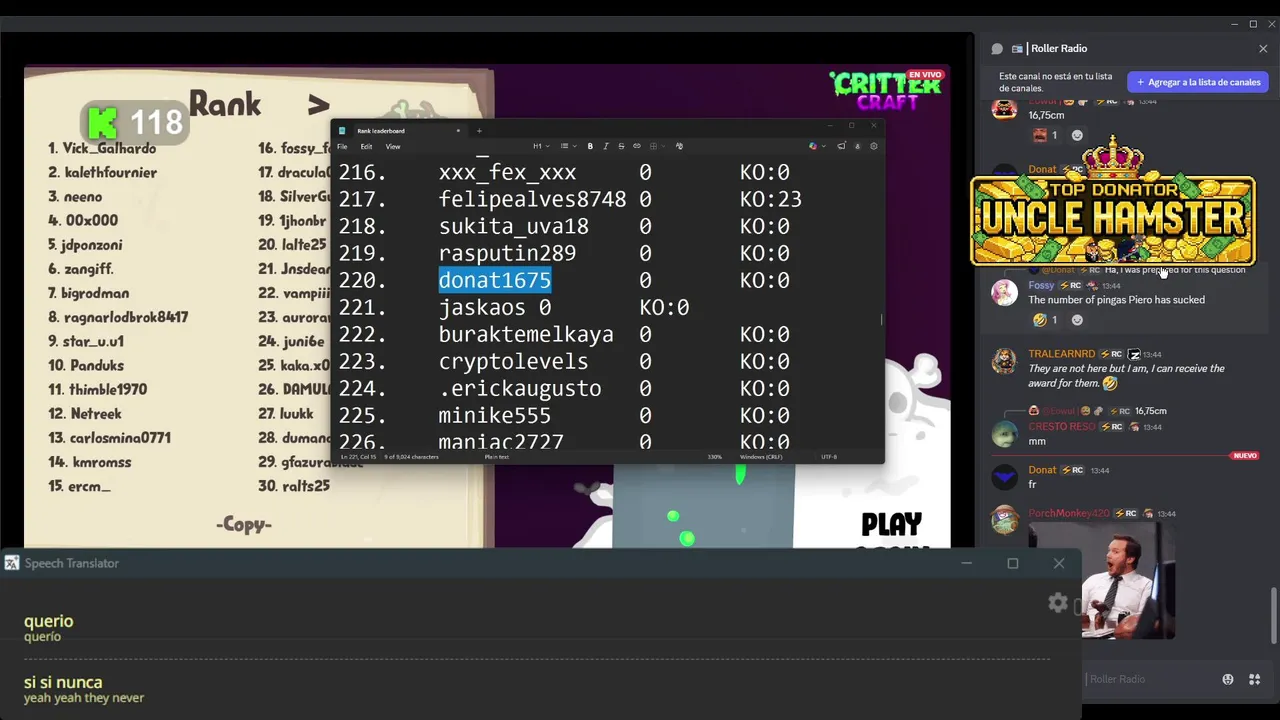Toggle the reaction on the 16,75cm message
The image size is (1280, 720).
click(x=1045, y=135)
